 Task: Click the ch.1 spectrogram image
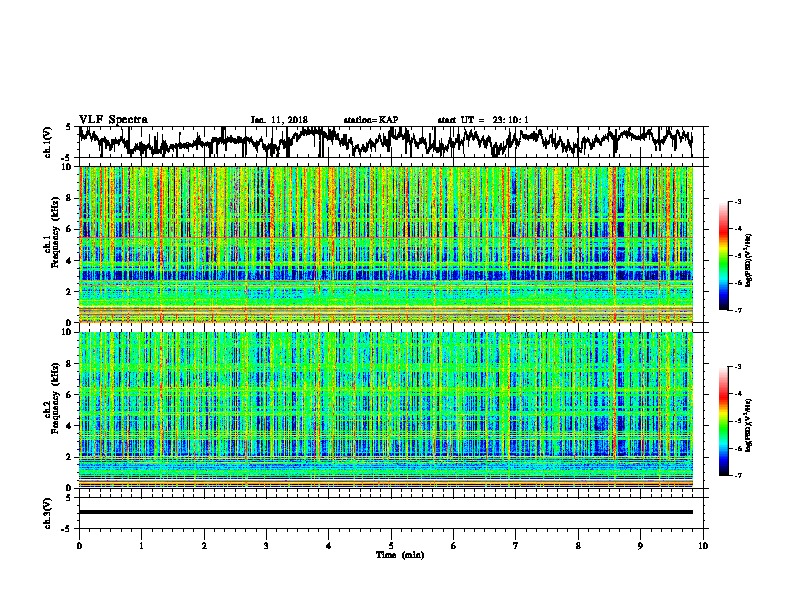(386, 244)
